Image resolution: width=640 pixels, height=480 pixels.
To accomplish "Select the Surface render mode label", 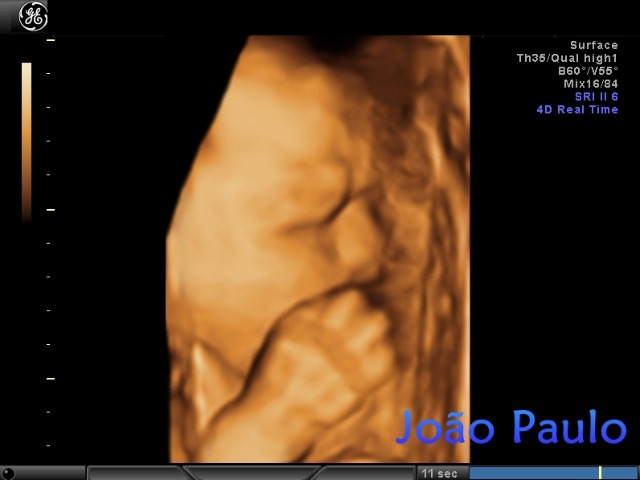I will pos(594,45).
